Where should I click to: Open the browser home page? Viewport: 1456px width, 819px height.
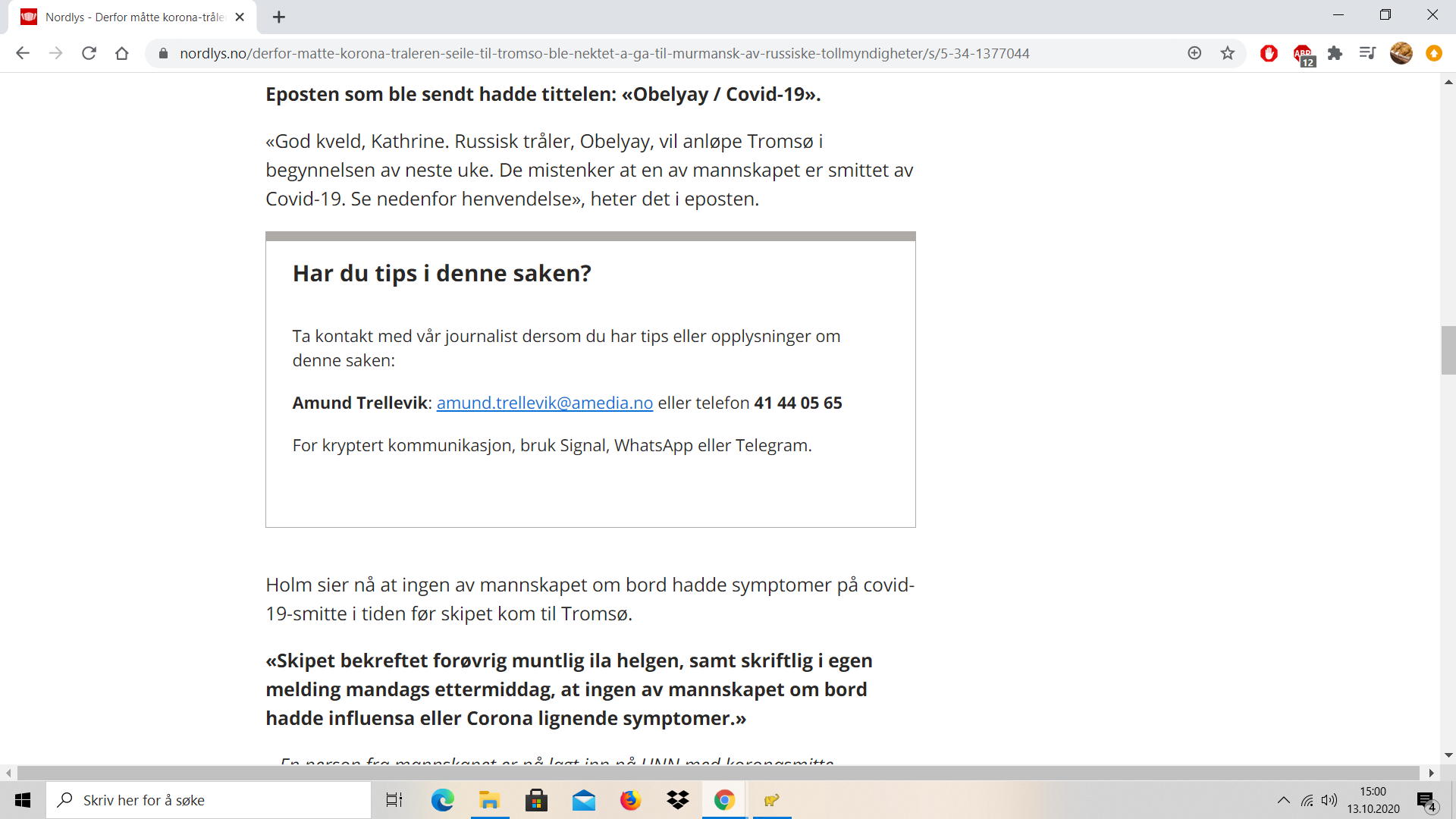[122, 53]
